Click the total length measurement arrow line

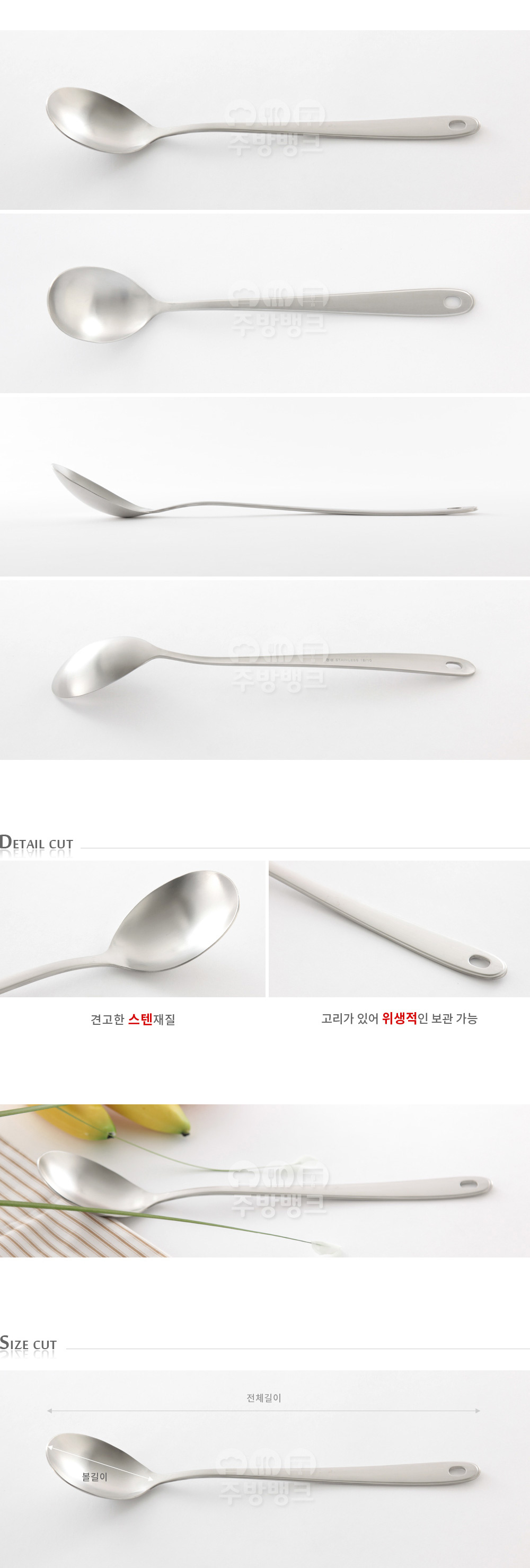click(263, 1410)
